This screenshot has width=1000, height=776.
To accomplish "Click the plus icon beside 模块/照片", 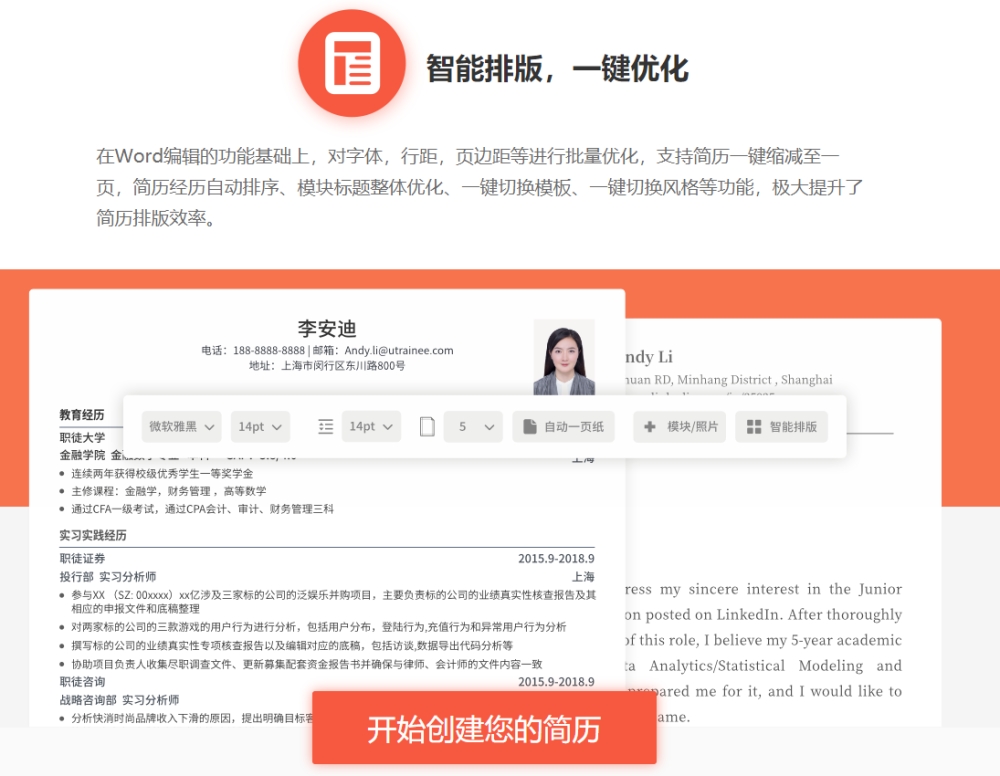I will pyautogui.click(x=649, y=427).
